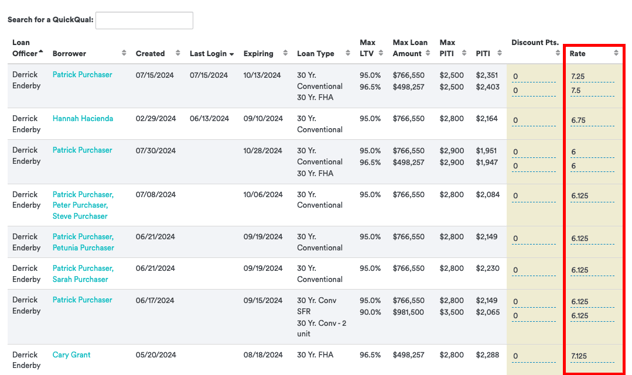Sort by Max PITI column arrows
The image size is (632, 375).
464,53
